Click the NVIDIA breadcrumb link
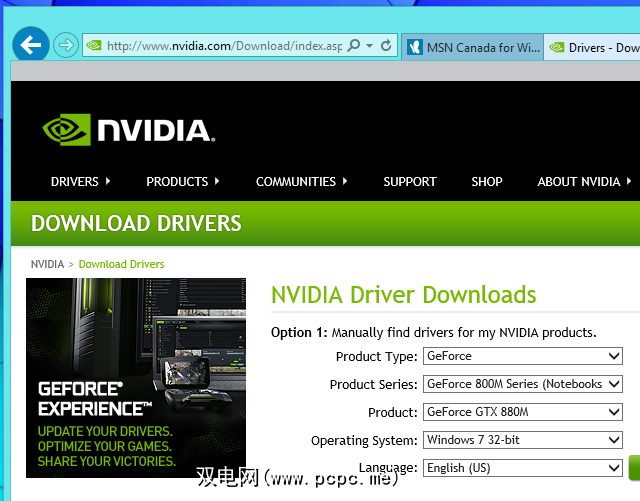640x501 pixels. [47, 264]
